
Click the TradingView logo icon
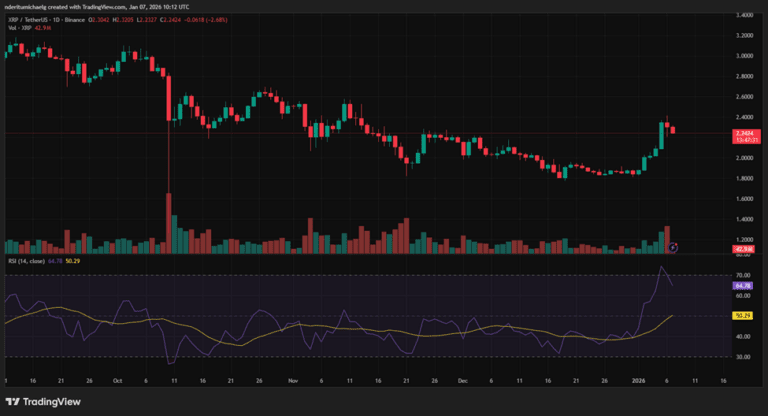pyautogui.click(x=14, y=402)
